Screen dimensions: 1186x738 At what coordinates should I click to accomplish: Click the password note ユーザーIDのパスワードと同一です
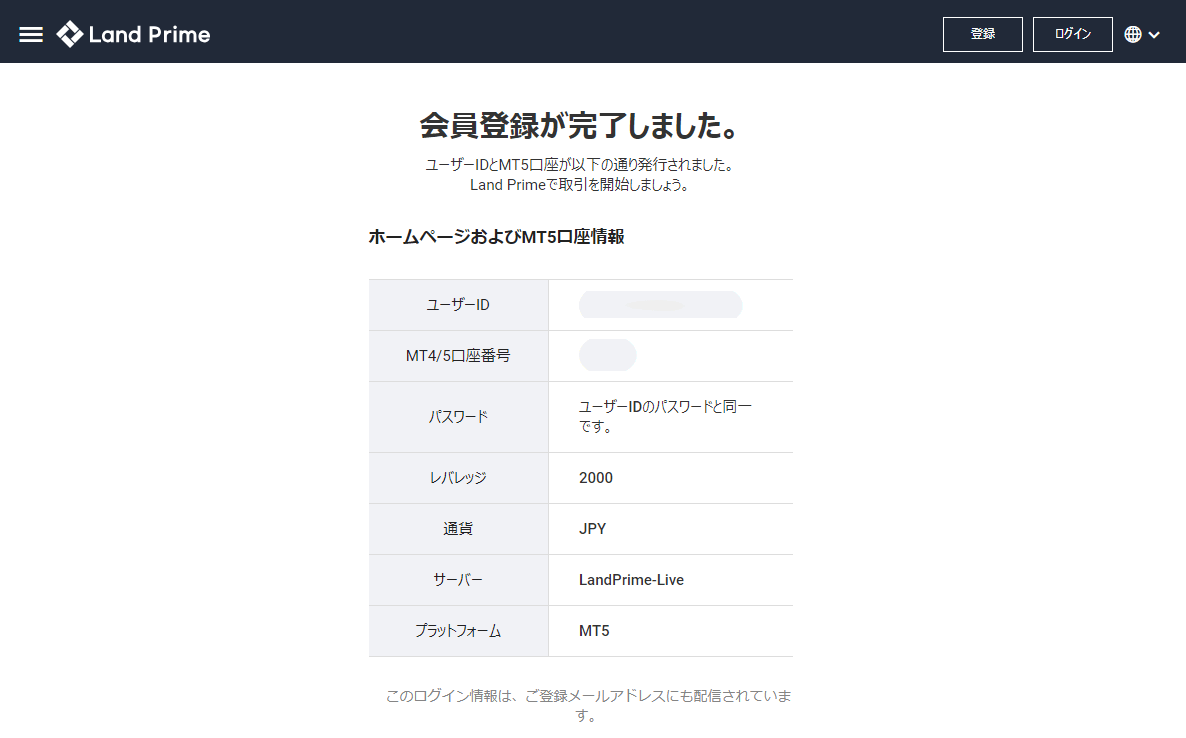[x=666, y=417]
